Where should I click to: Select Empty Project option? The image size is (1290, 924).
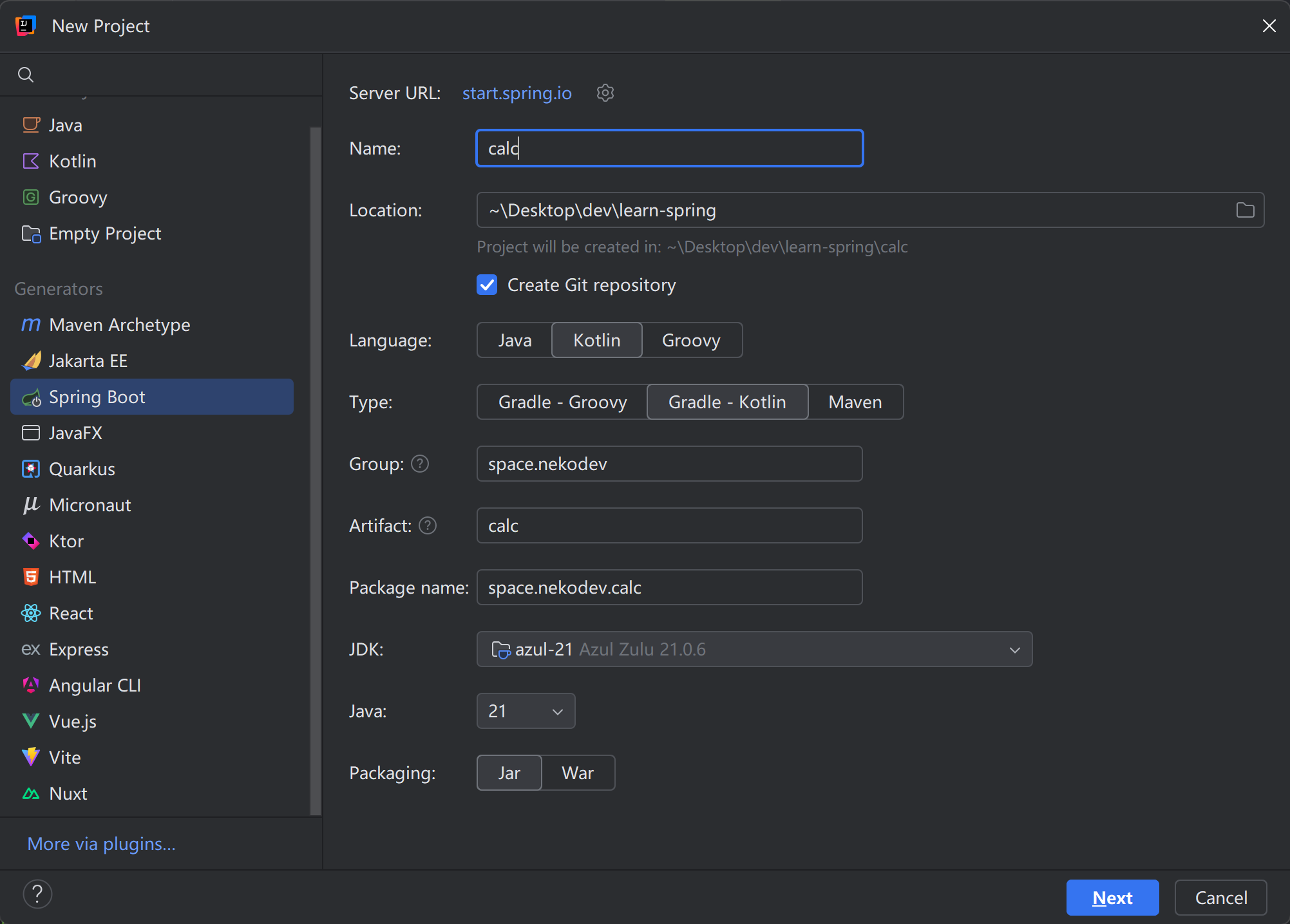click(x=152, y=233)
